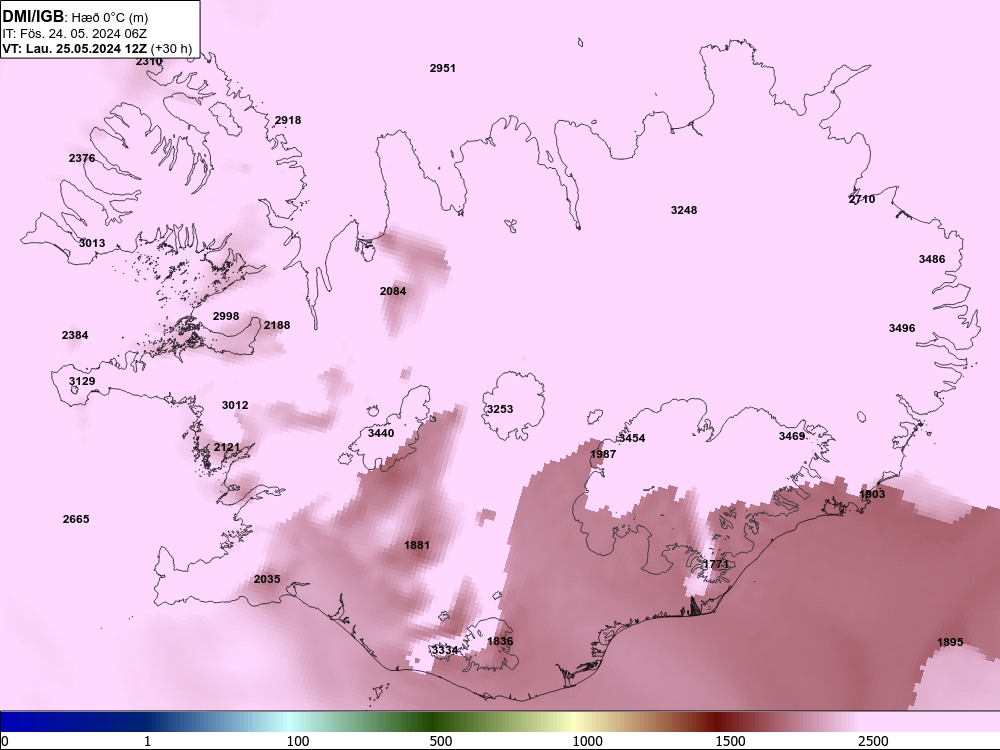This screenshot has height=750, width=1000.
Task: Select the 1836 value label
Action: point(500,642)
